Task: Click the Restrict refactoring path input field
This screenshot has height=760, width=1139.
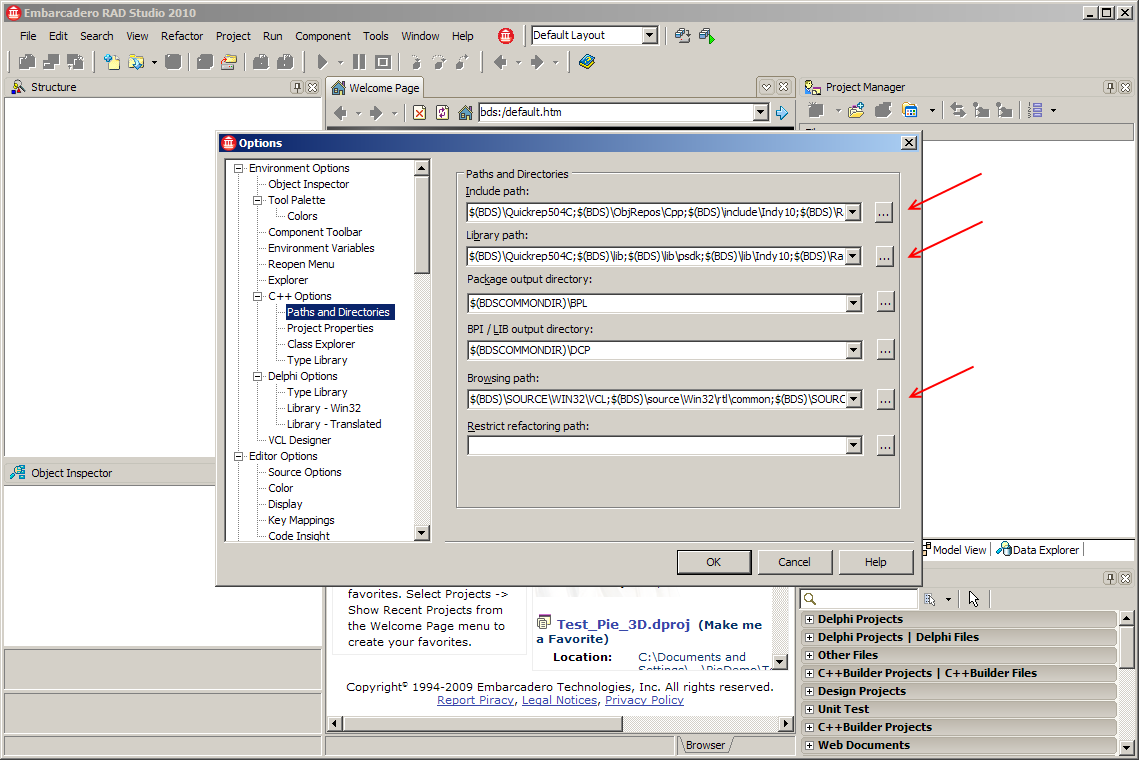Action: [x=657, y=445]
